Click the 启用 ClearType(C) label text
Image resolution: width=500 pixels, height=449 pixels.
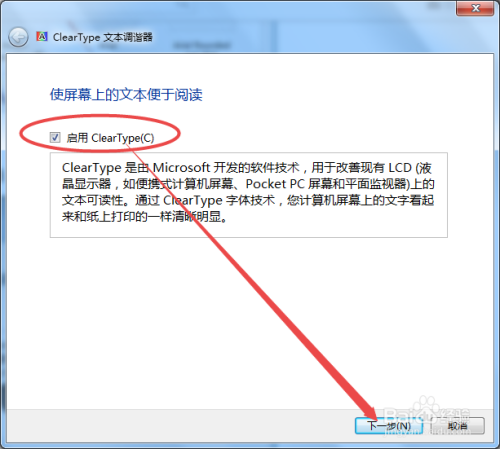[x=110, y=138]
